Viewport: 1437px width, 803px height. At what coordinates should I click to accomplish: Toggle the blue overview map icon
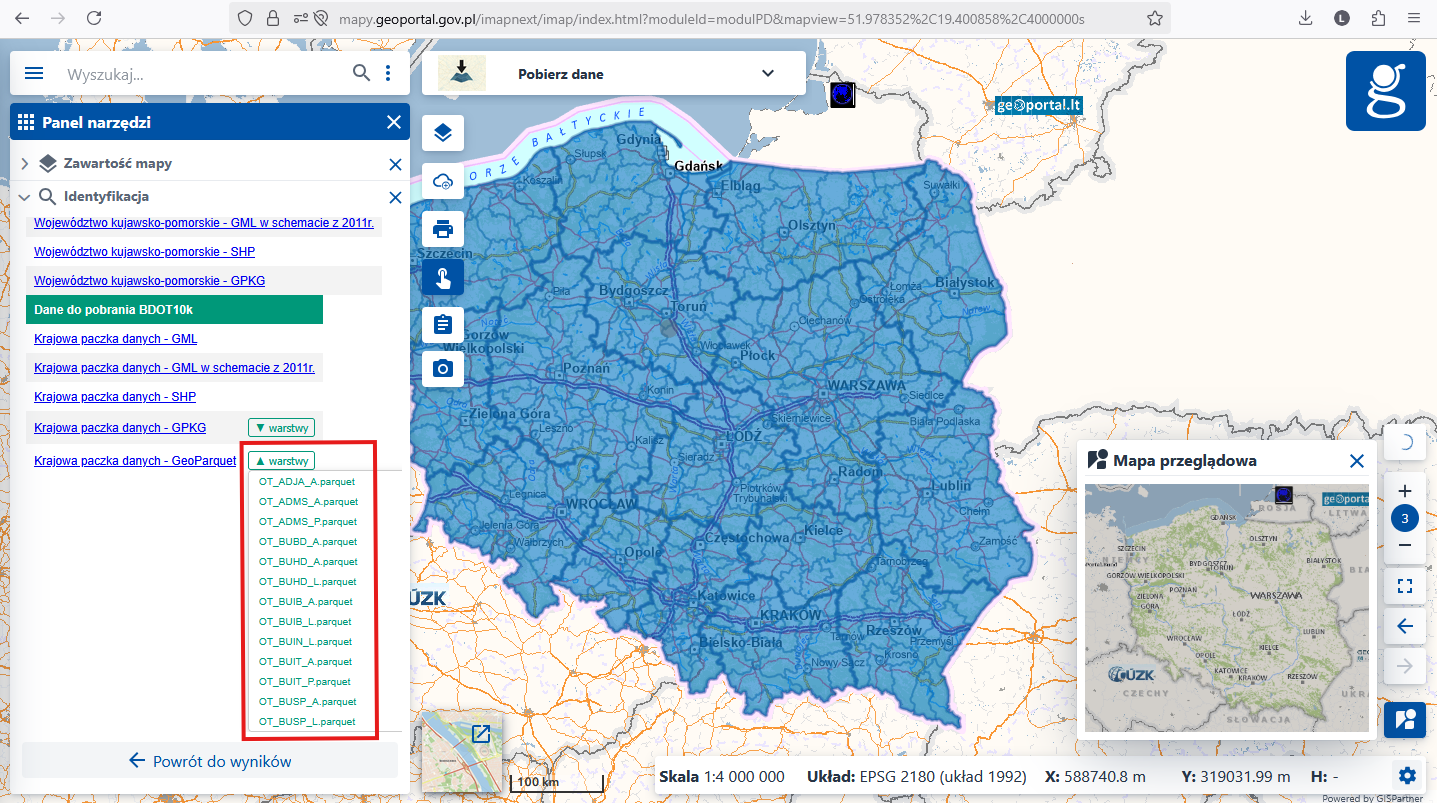point(1404,719)
